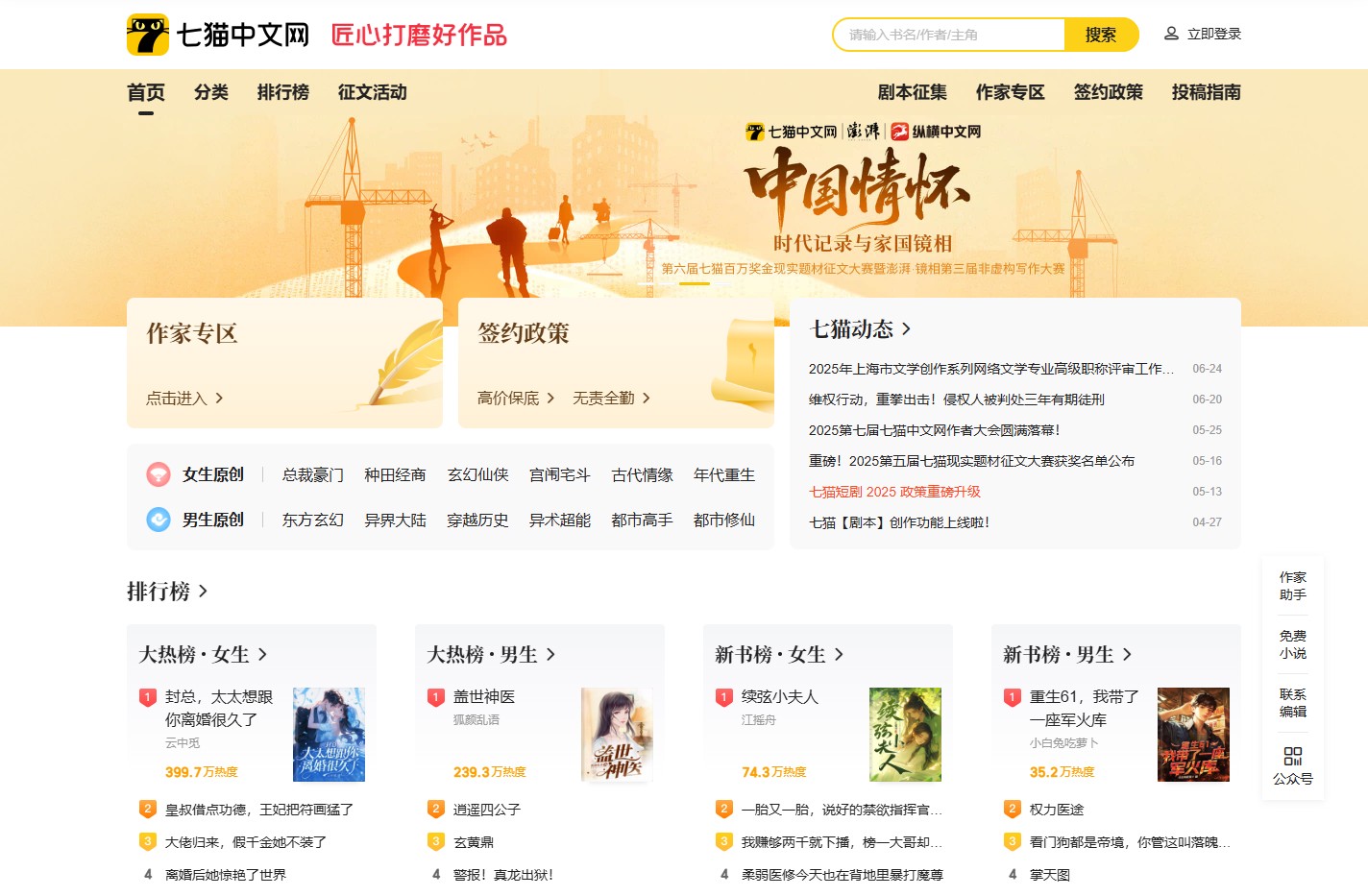
Task: Click rank 2 badge beside 权力医途
Action: (x=1013, y=809)
